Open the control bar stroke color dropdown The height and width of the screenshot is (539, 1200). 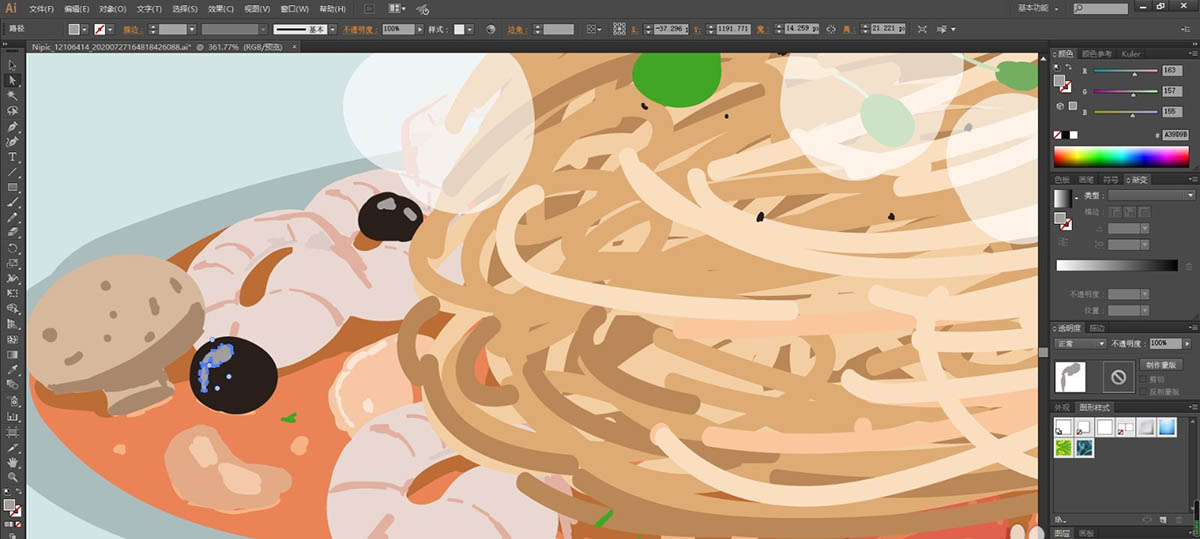(x=110, y=30)
